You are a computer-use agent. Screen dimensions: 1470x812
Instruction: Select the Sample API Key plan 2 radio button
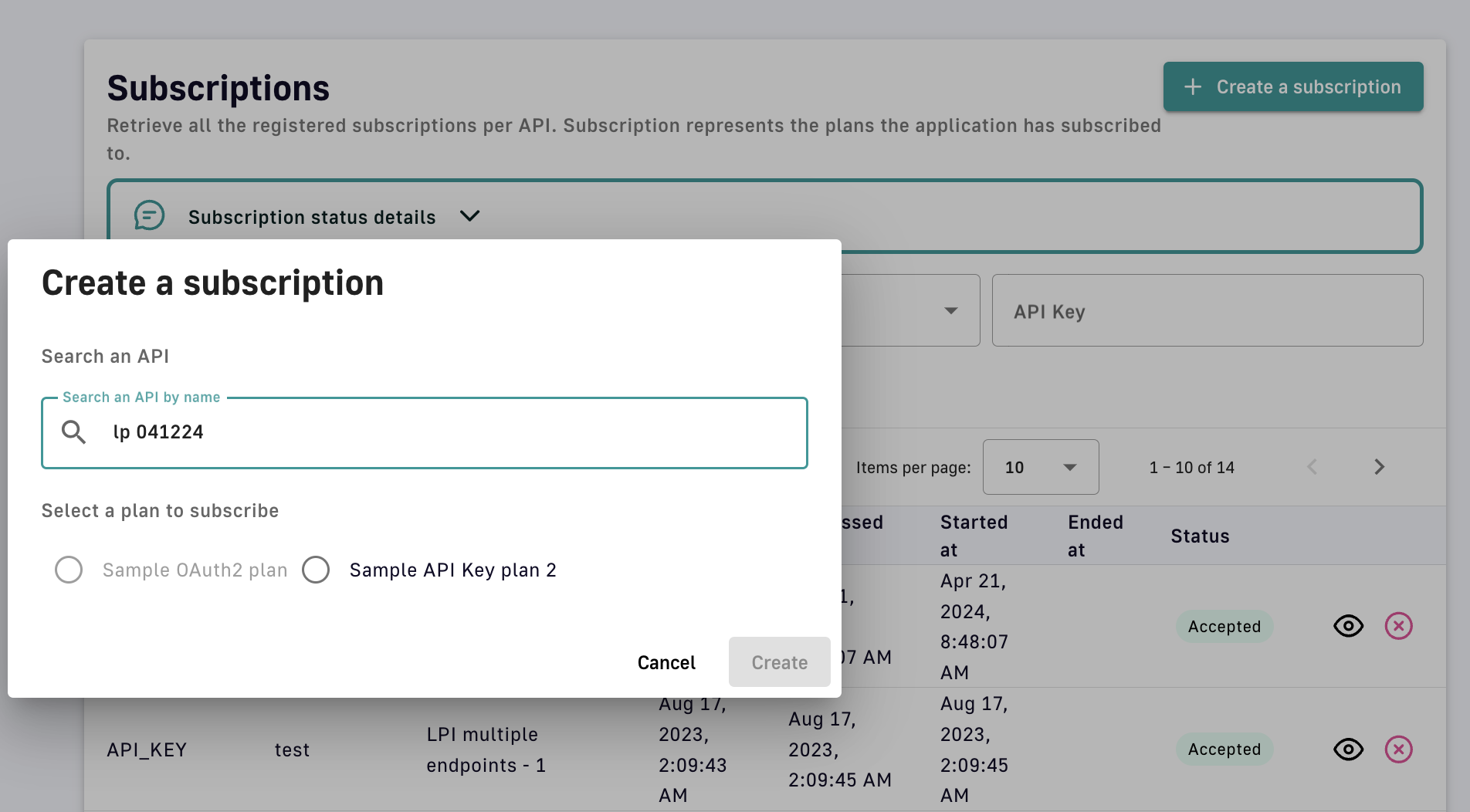316,570
